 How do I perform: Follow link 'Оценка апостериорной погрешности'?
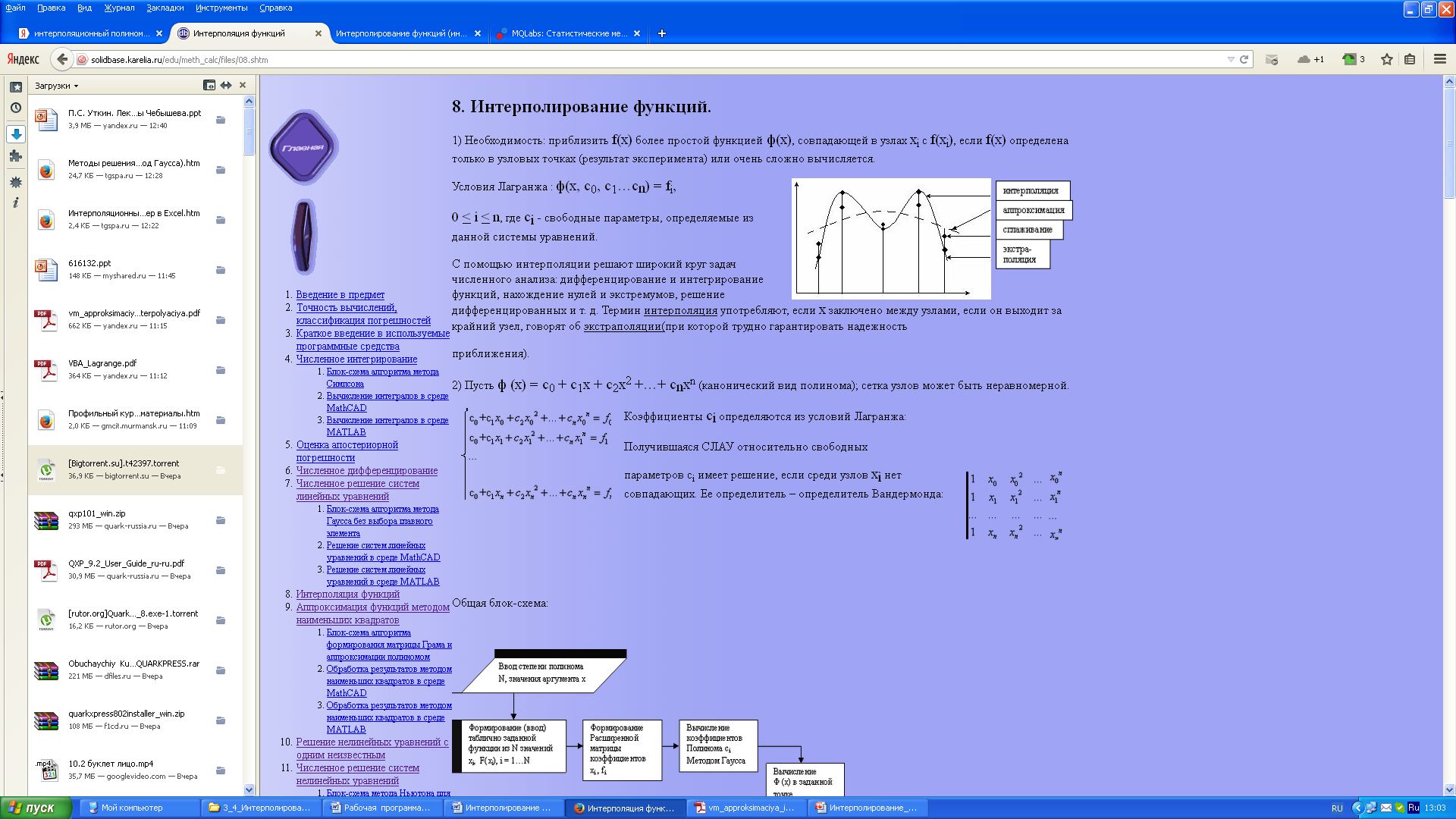click(347, 451)
